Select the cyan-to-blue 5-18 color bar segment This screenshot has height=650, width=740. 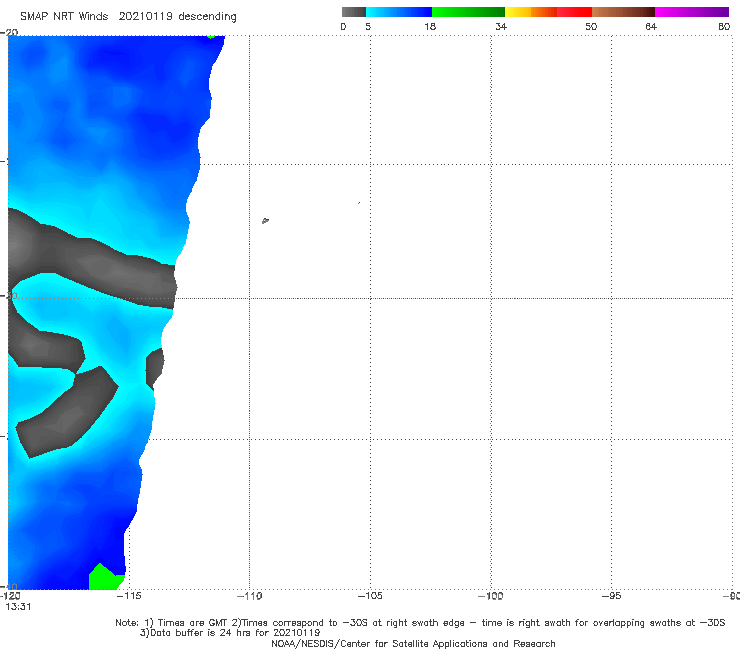point(399,12)
